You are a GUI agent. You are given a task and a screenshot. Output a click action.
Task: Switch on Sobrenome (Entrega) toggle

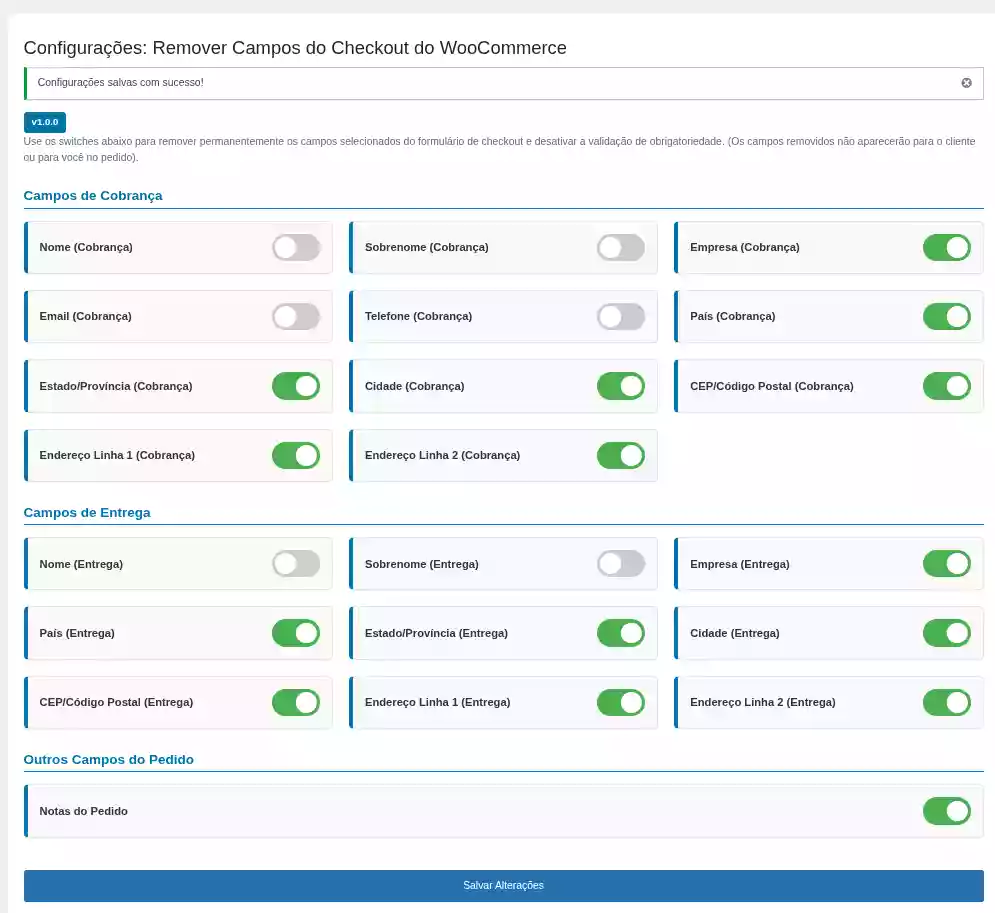[x=621, y=564]
